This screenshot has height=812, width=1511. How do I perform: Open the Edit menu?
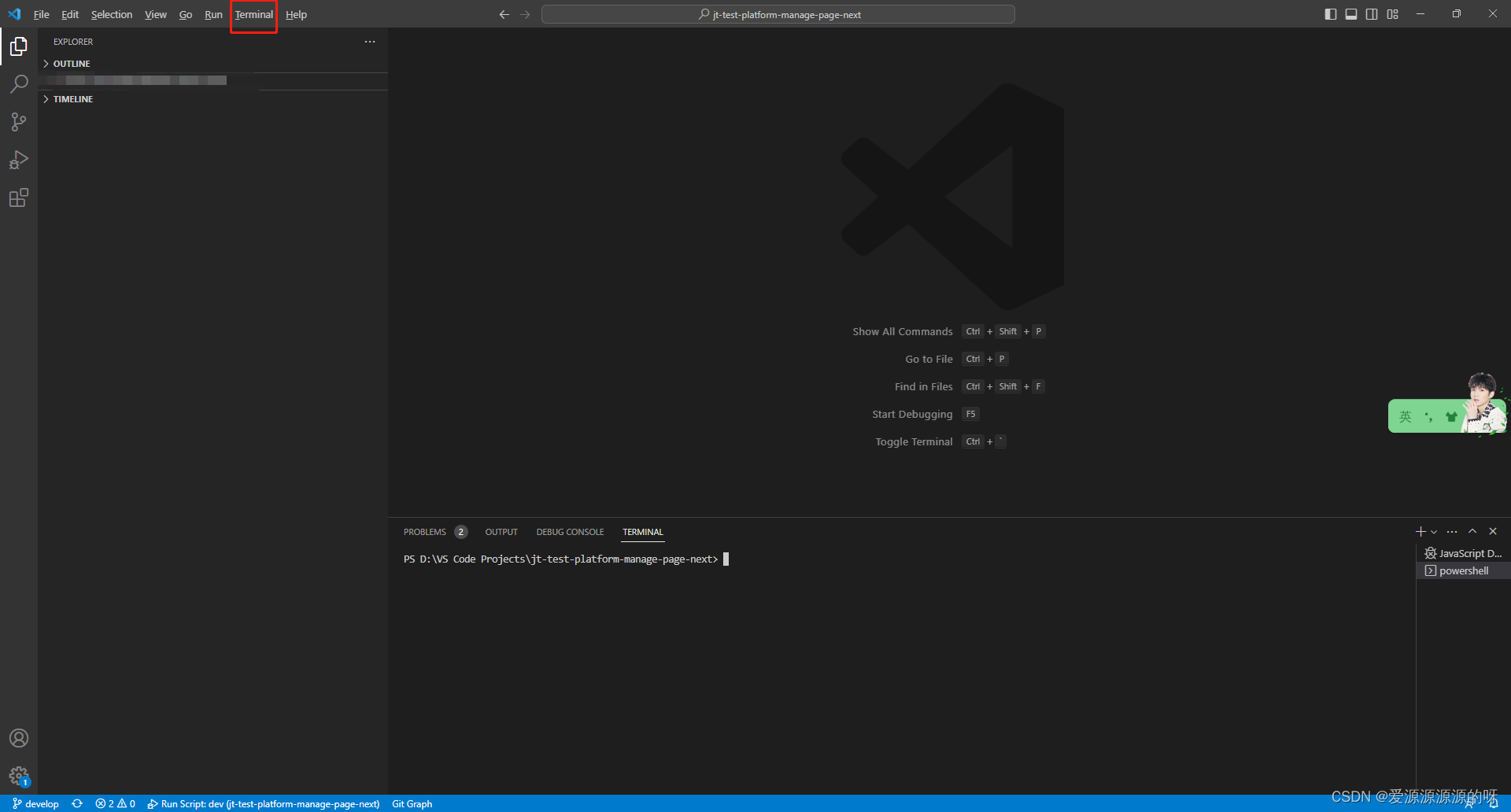click(70, 14)
